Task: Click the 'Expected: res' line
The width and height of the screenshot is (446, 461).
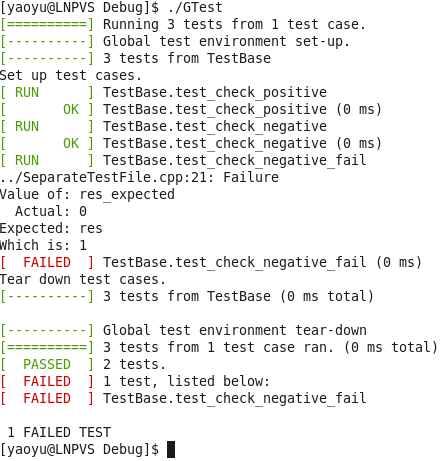Action: (51, 228)
